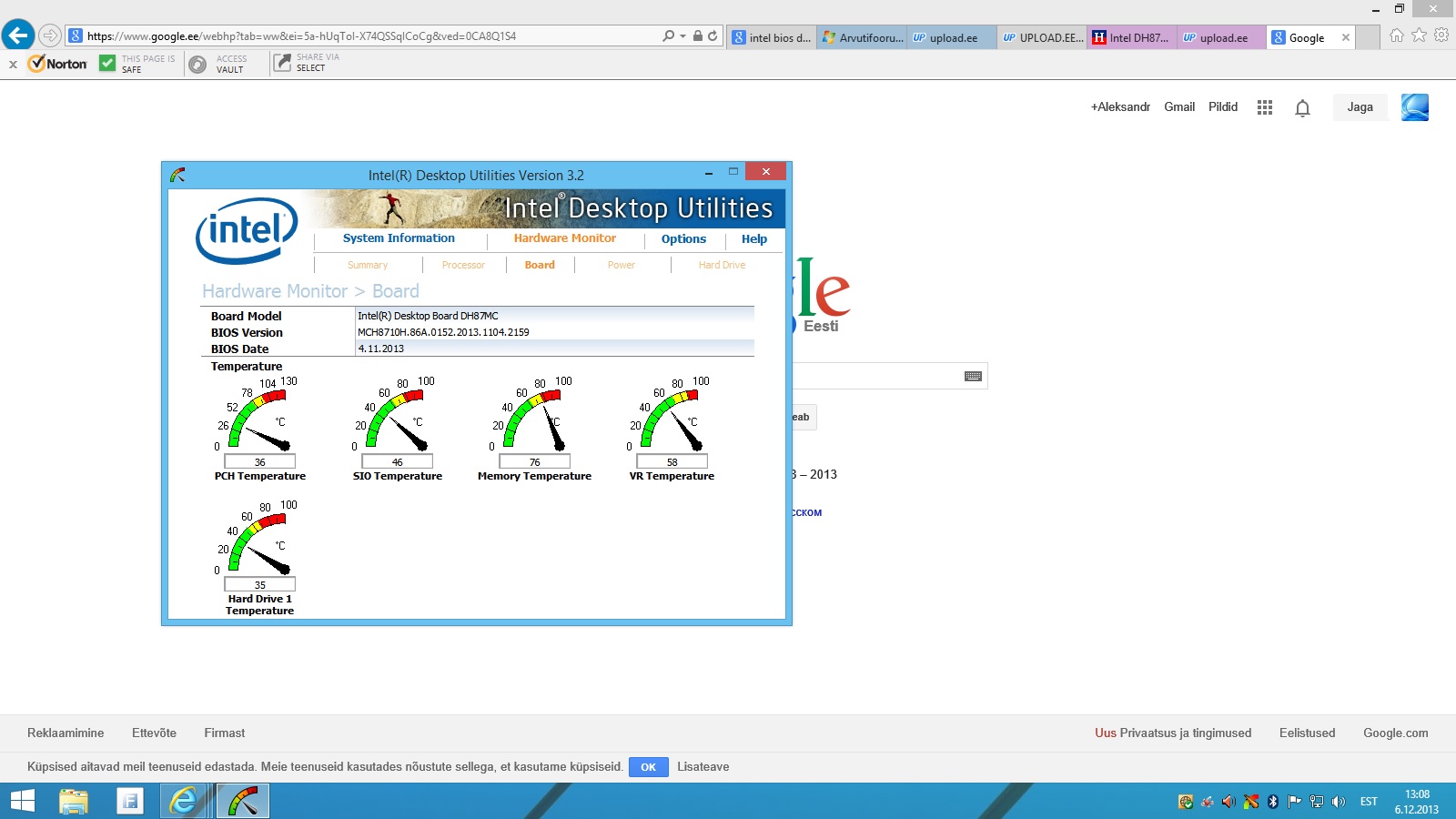The image size is (1456, 819).
Task: Click Norton Share Via Select
Action: pos(307,63)
